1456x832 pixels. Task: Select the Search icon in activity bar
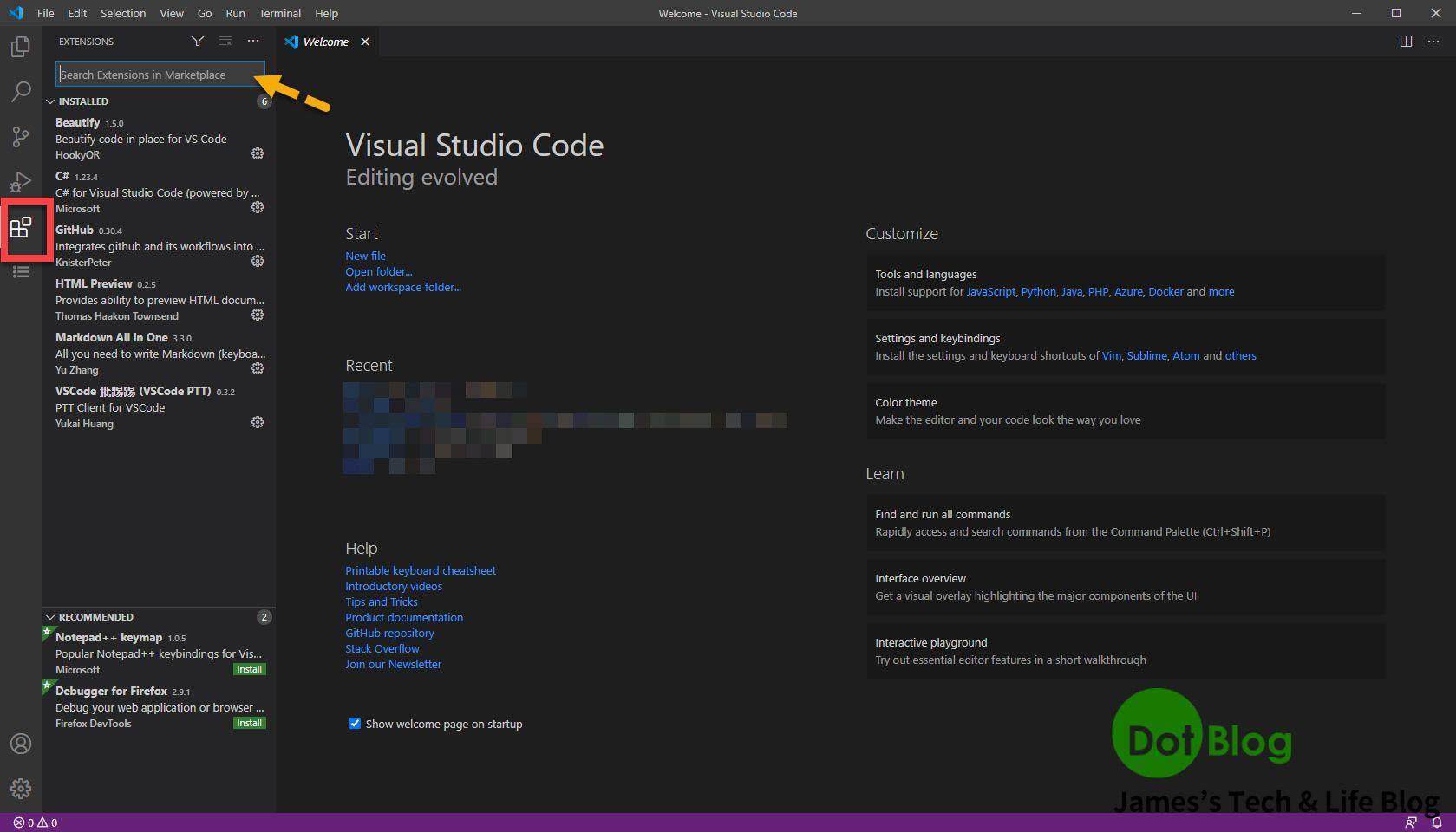(21, 92)
